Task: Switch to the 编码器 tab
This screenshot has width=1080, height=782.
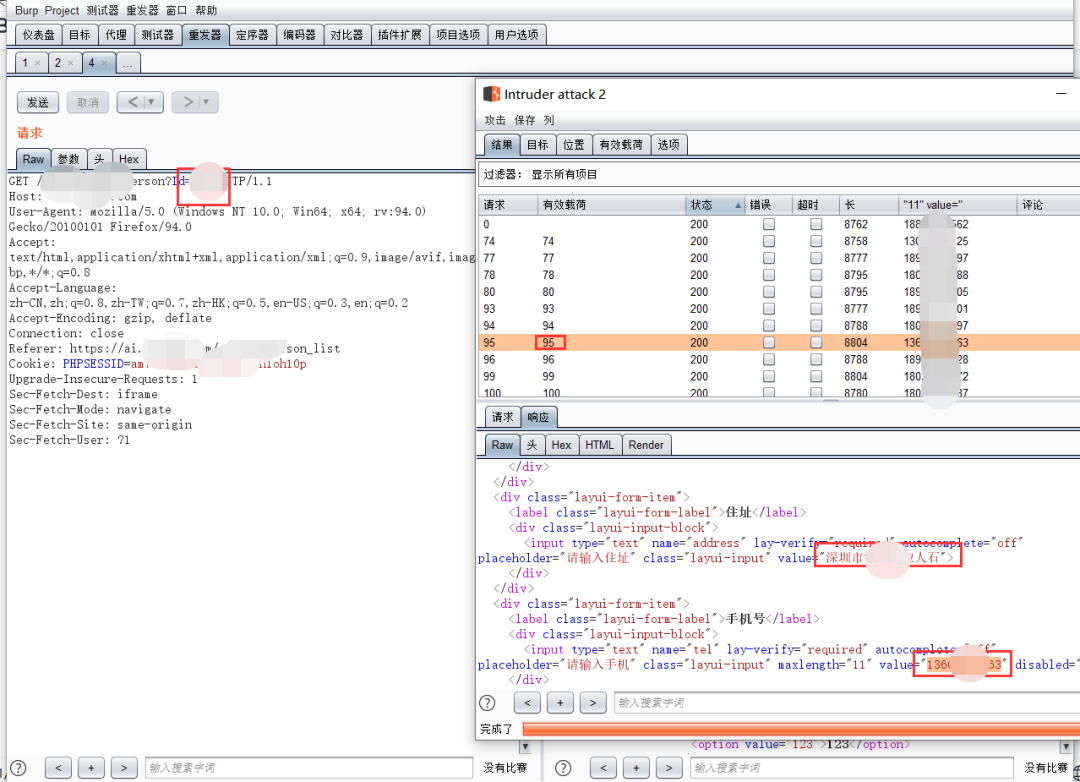Action: coord(300,34)
